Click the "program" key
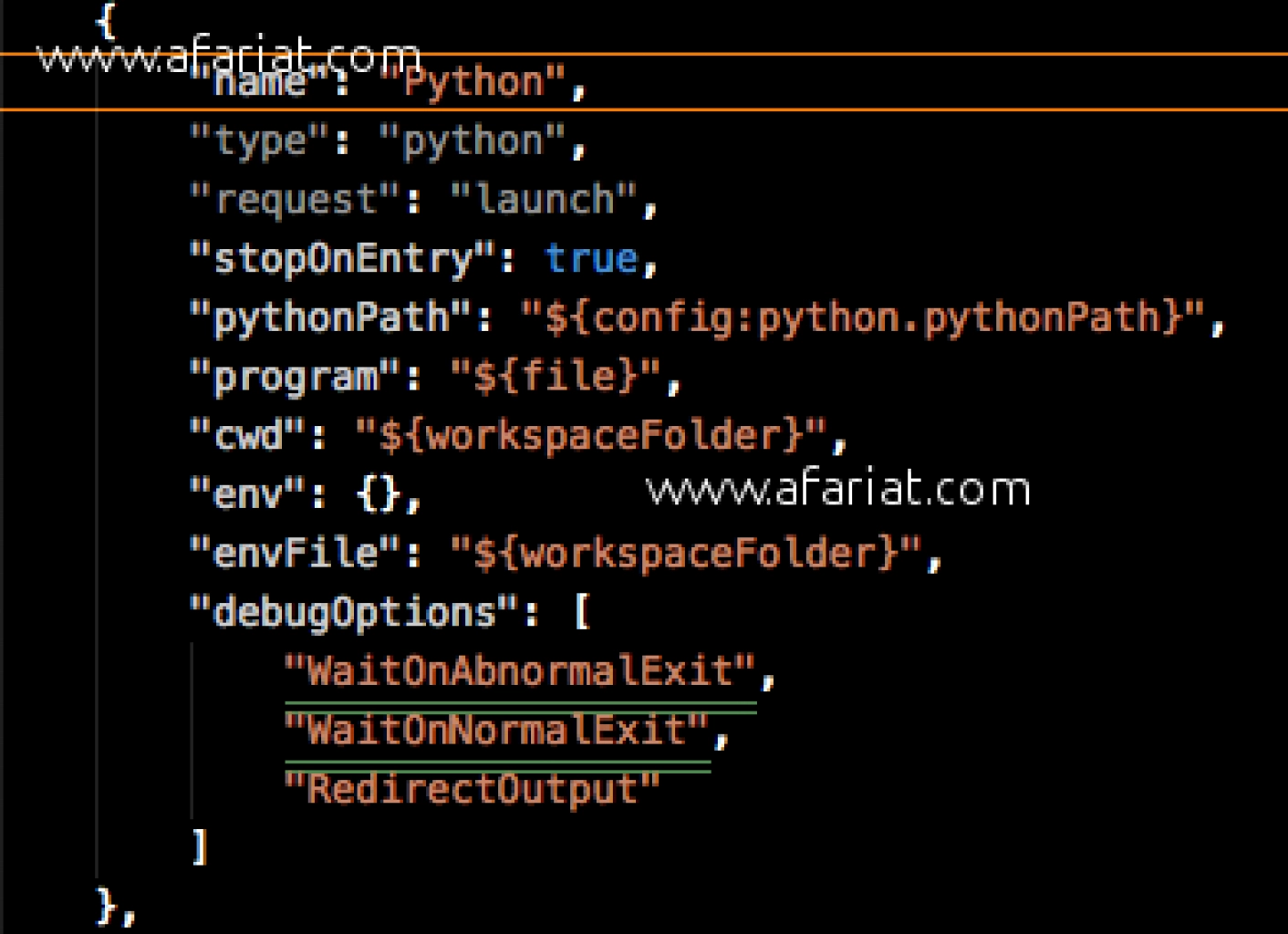 (x=294, y=378)
